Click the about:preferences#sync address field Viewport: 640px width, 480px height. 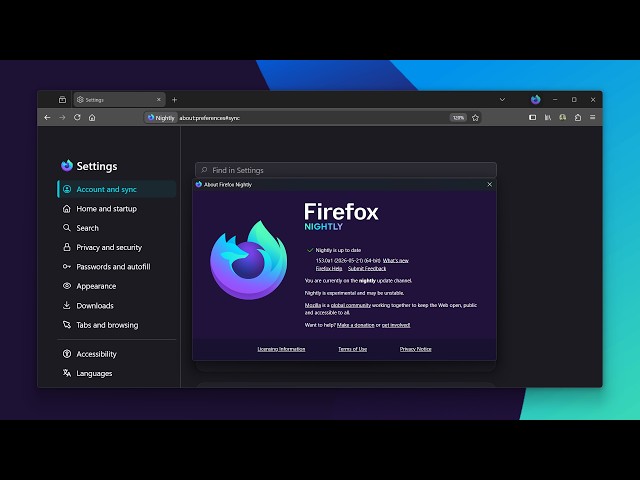pos(313,118)
